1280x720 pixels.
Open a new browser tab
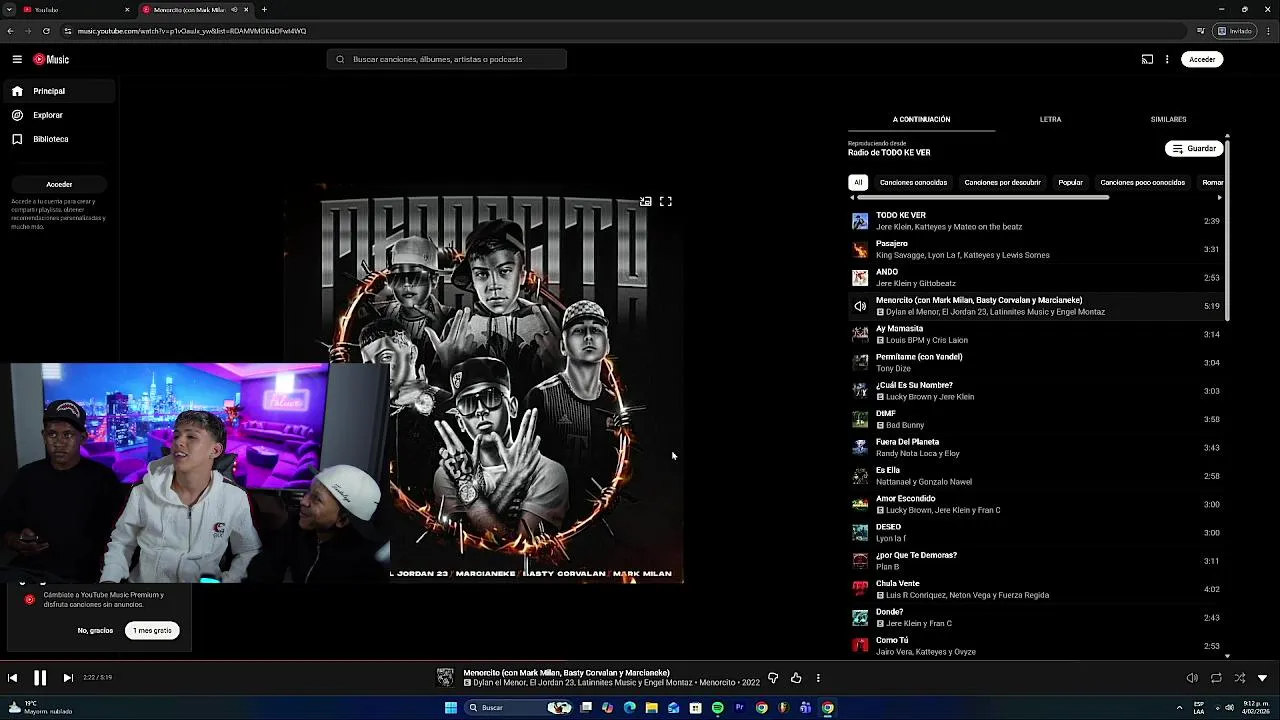pos(264,9)
